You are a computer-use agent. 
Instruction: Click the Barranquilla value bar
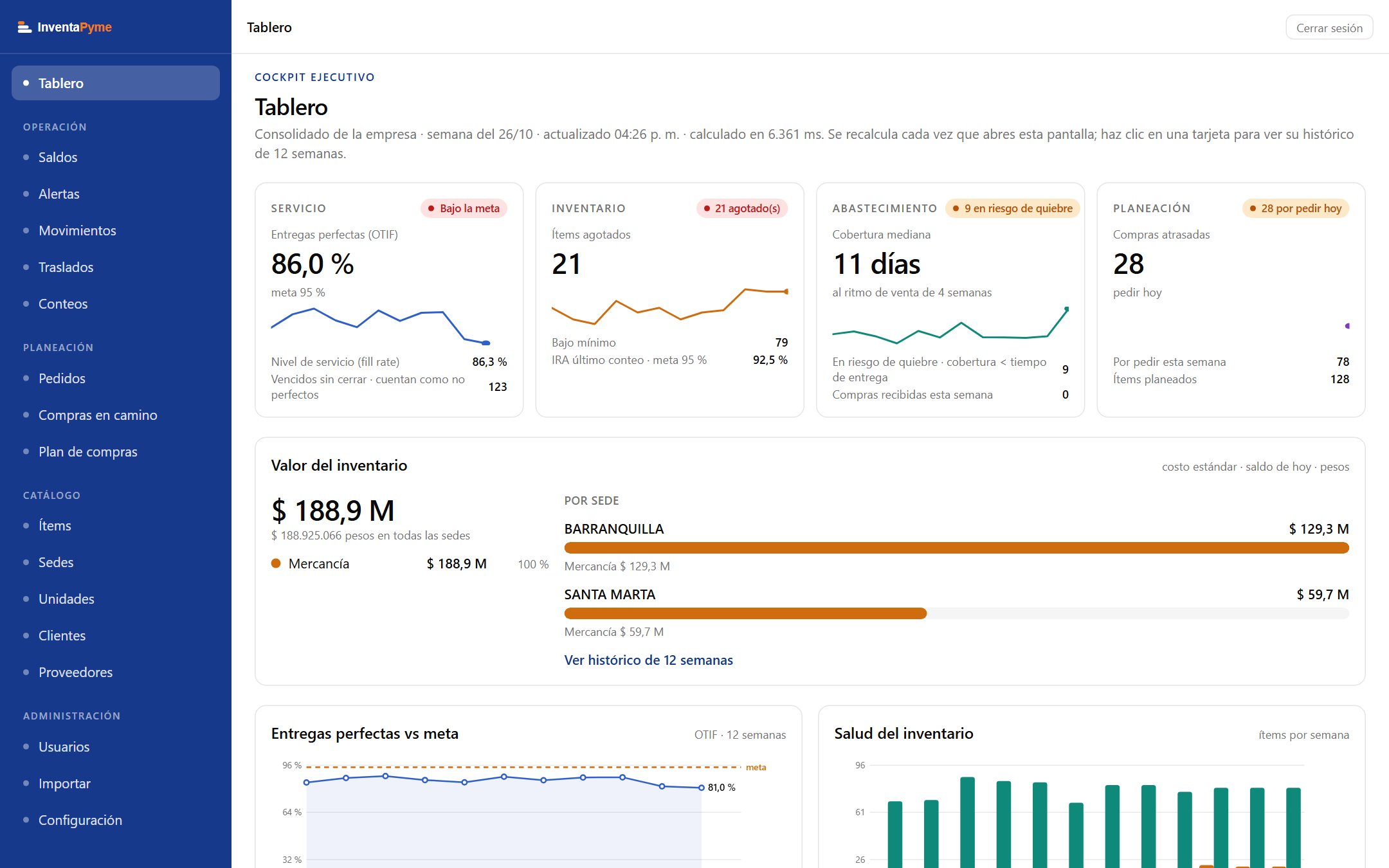(956, 548)
